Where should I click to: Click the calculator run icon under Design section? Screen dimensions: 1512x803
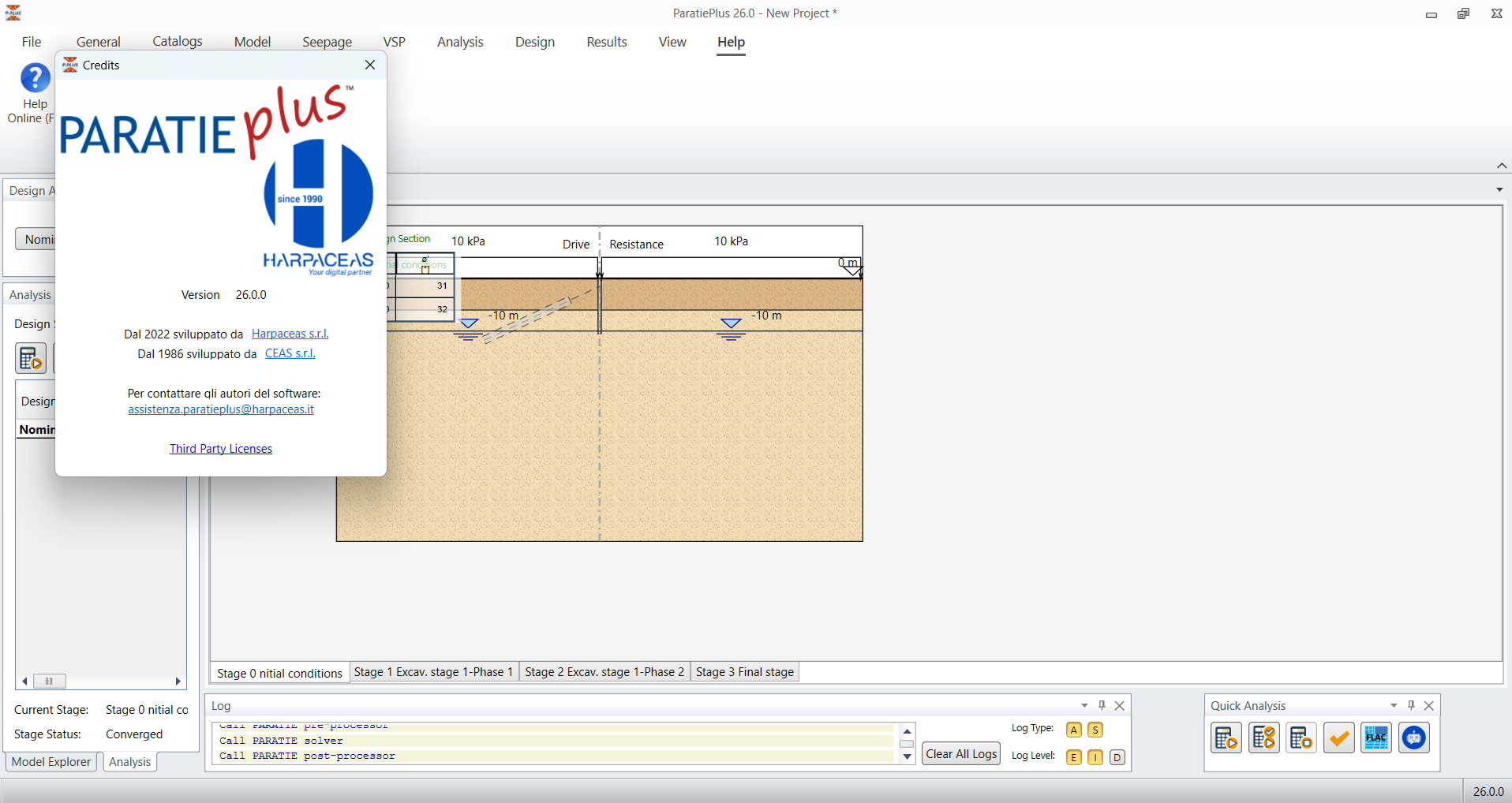click(31, 358)
